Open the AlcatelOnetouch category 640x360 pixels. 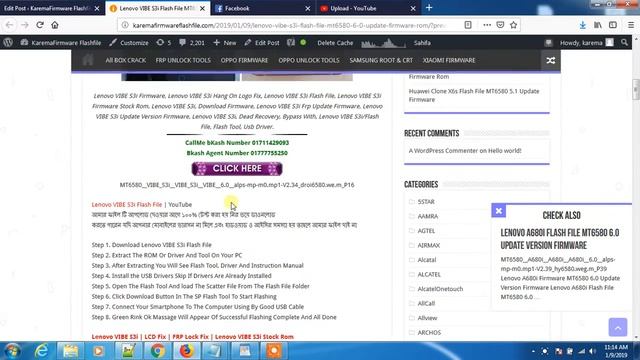(x=440, y=289)
